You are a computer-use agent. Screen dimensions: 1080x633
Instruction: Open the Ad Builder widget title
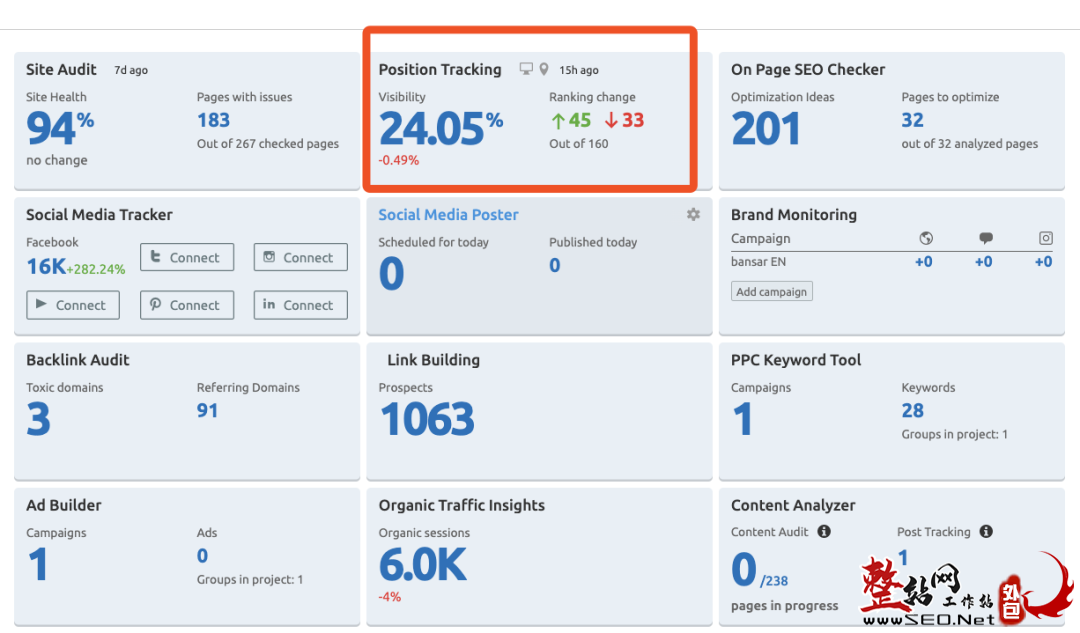click(64, 505)
